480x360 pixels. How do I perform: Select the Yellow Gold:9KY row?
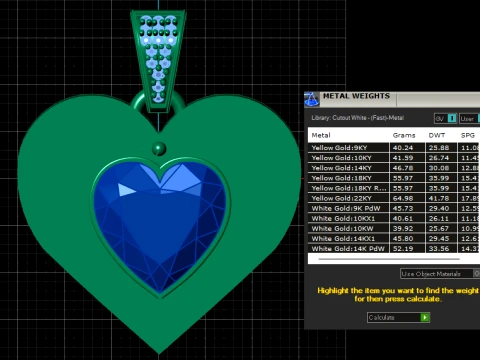tap(394, 148)
